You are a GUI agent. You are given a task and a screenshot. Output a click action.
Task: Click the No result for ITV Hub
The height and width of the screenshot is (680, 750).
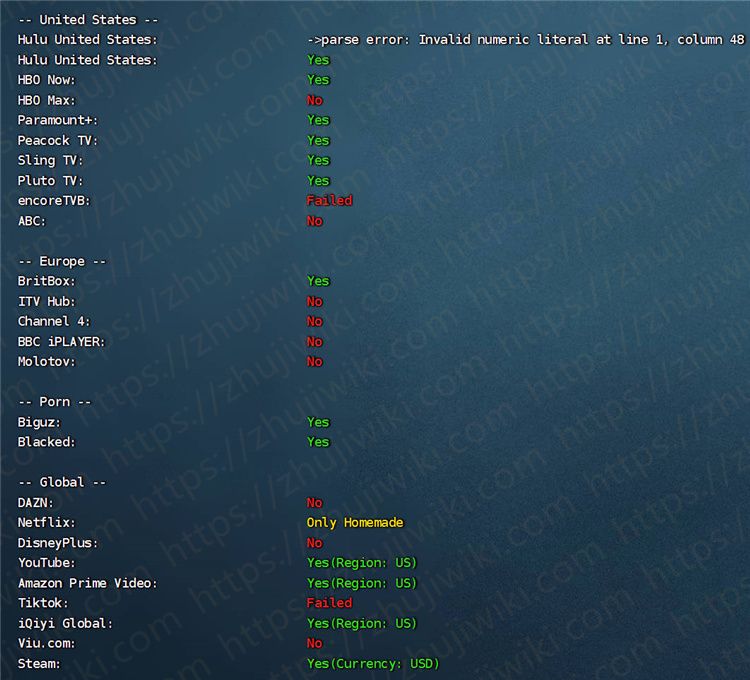(x=315, y=302)
